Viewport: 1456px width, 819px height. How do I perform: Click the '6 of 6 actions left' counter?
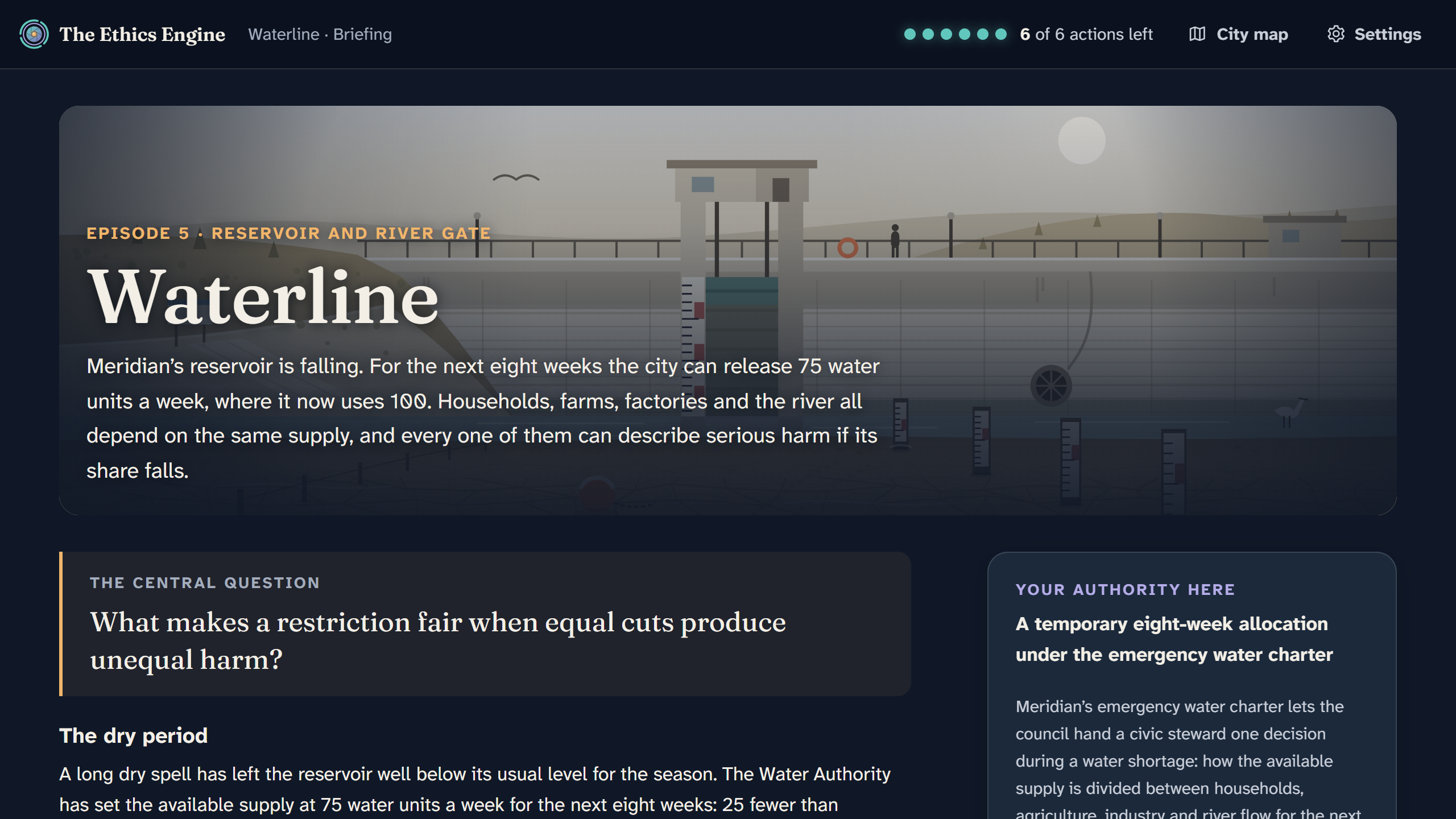tap(1086, 34)
